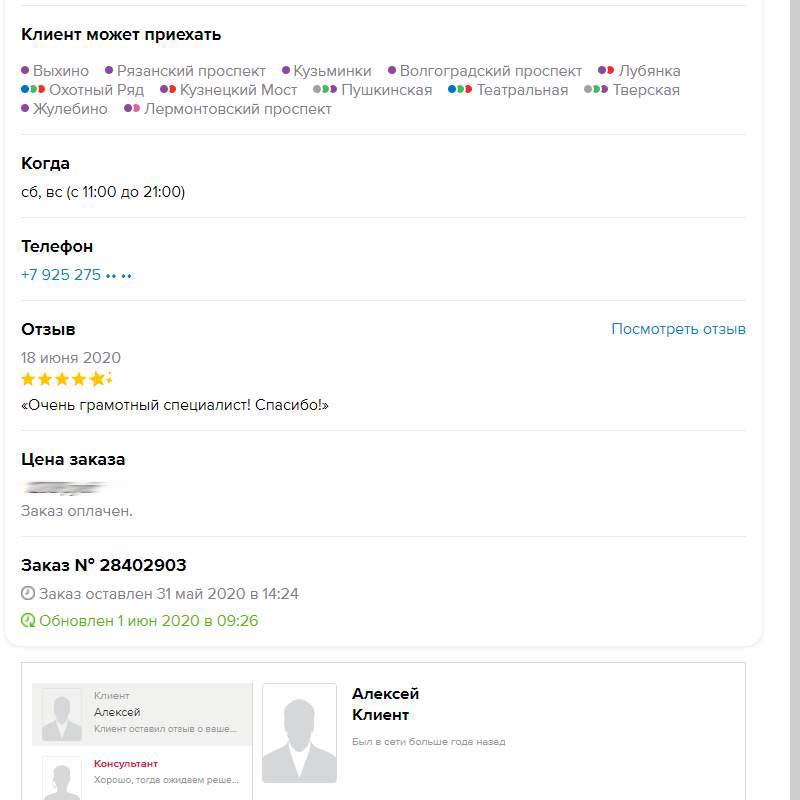Image resolution: width=800 pixels, height=800 pixels.
Task: Click the Алексей Клиент name in chat header
Action: 385,704
